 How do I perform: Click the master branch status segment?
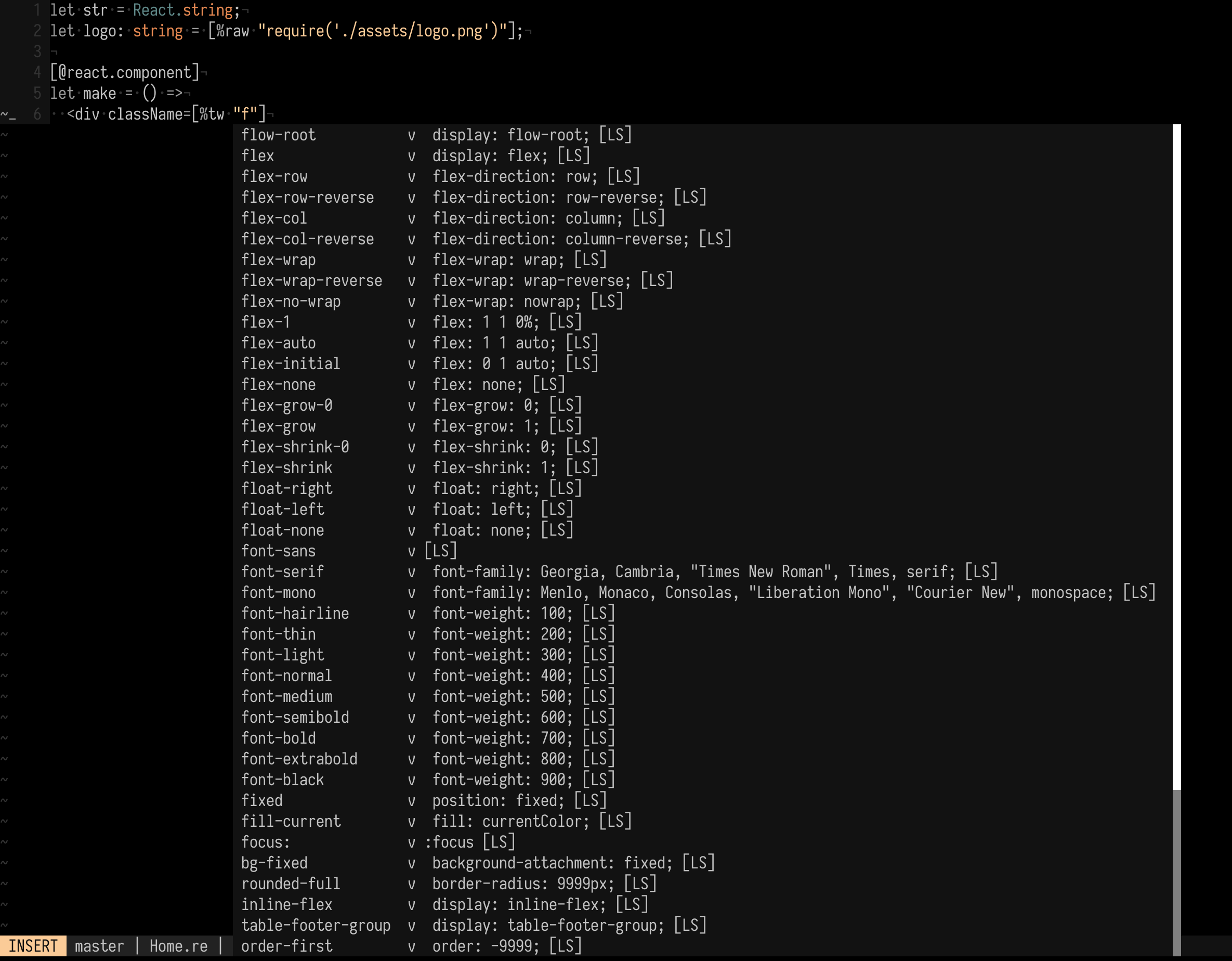pos(99,946)
